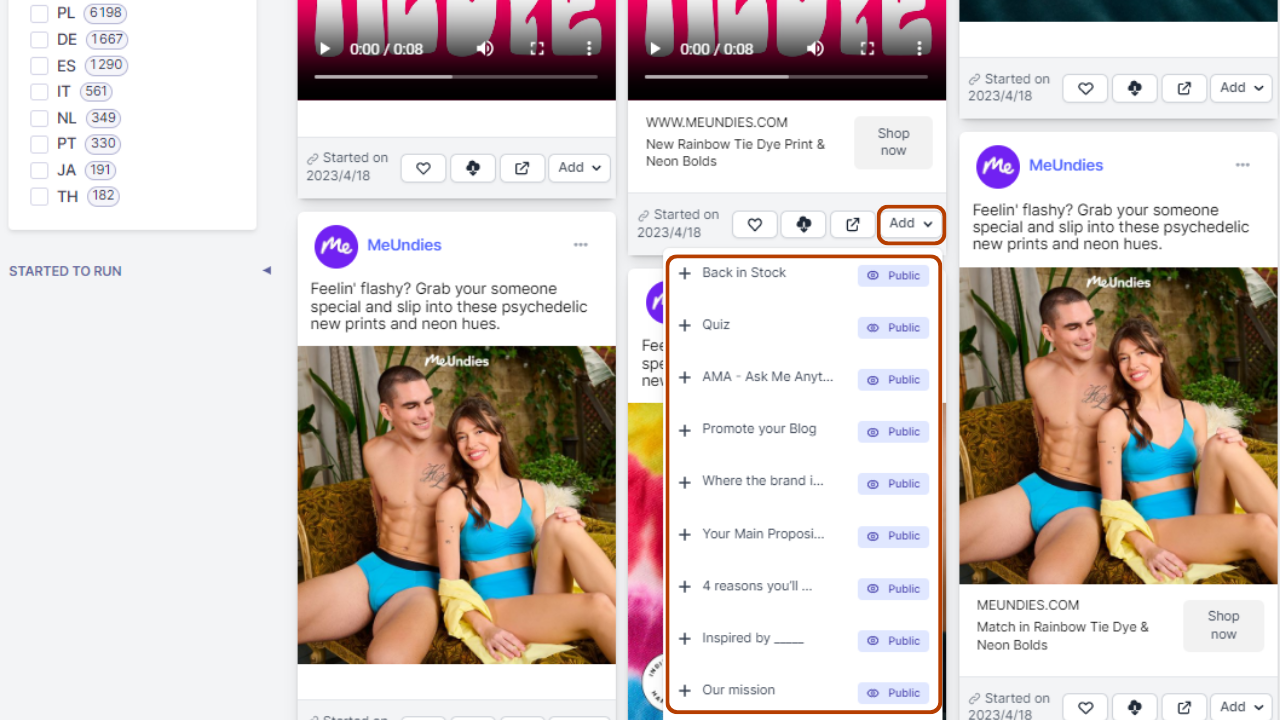Download the top-right ad using cloud icon
Screen dimensions: 1280x720
(x=1134, y=88)
